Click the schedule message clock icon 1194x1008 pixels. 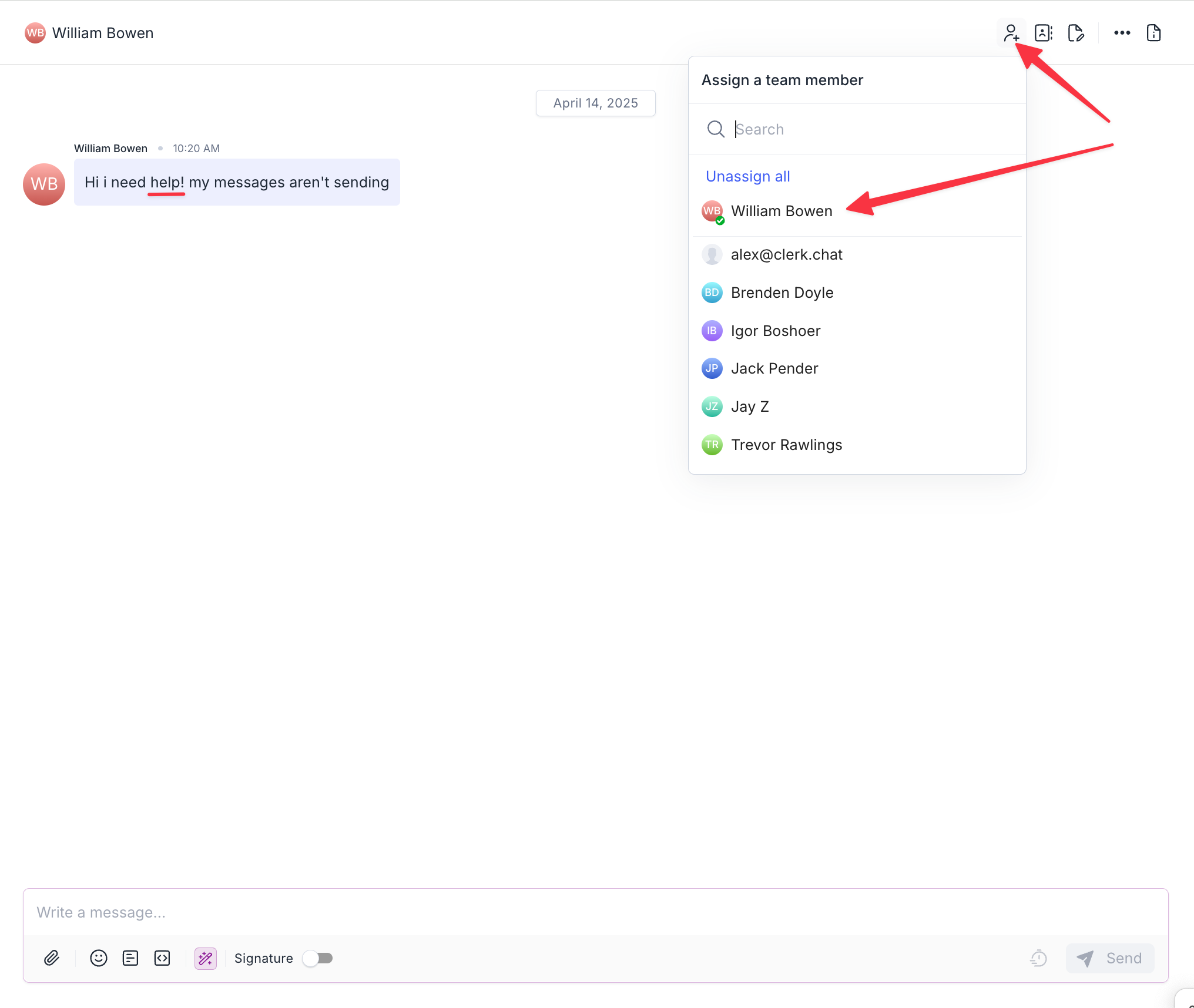1039,958
